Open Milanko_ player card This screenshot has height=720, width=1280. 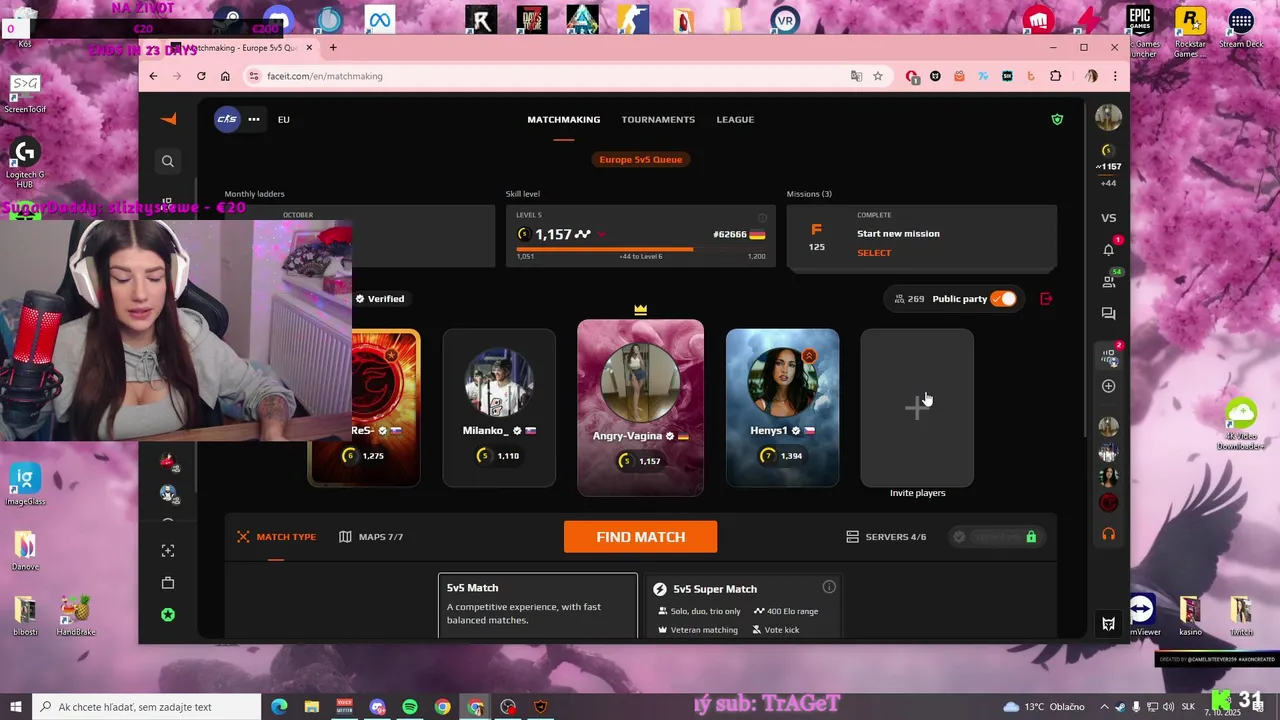pos(499,408)
